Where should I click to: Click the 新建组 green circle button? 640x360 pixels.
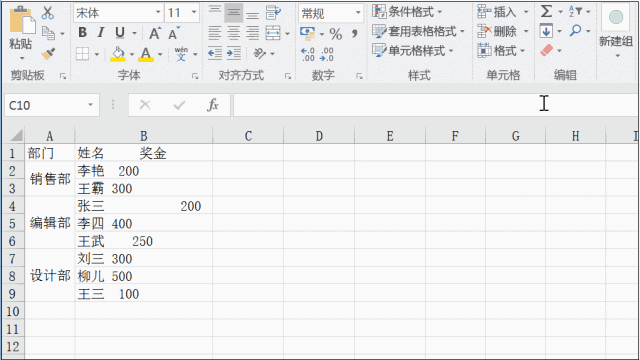(616, 17)
